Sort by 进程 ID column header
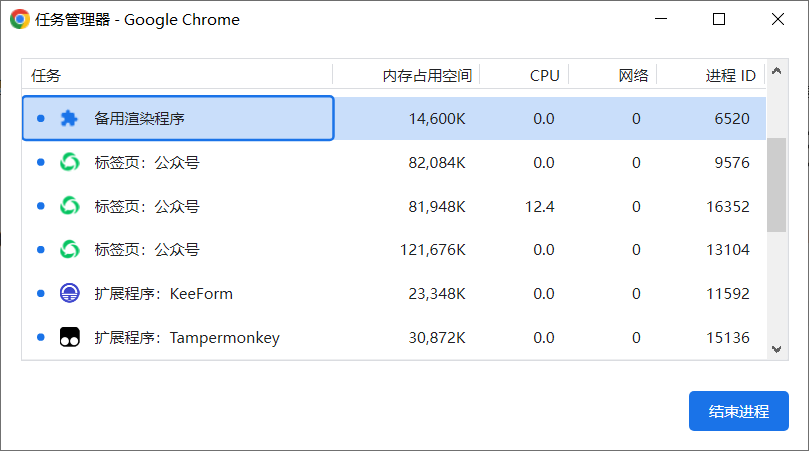Viewport: 809px width, 451px height. point(730,75)
